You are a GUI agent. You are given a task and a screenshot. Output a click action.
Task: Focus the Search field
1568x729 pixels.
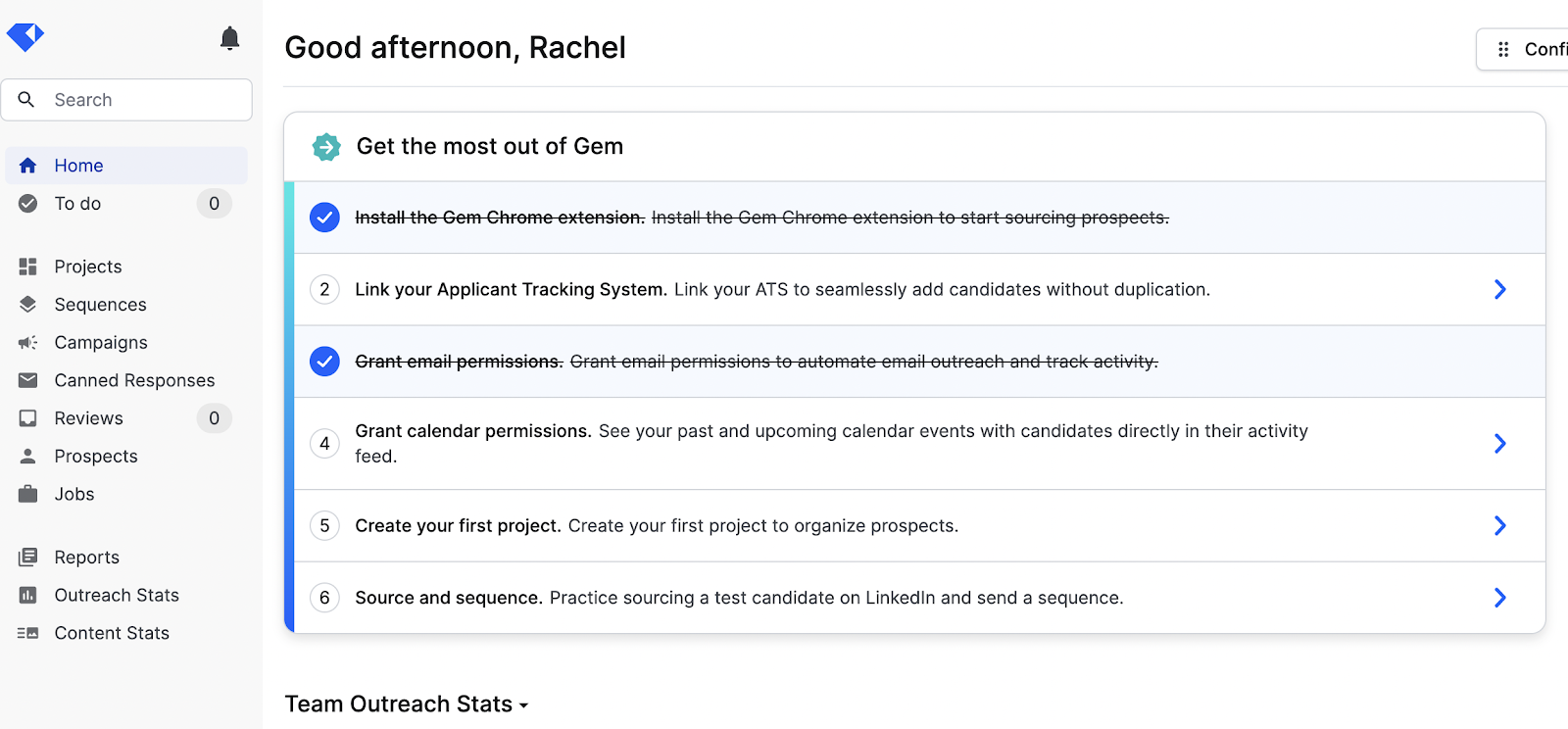[126, 100]
